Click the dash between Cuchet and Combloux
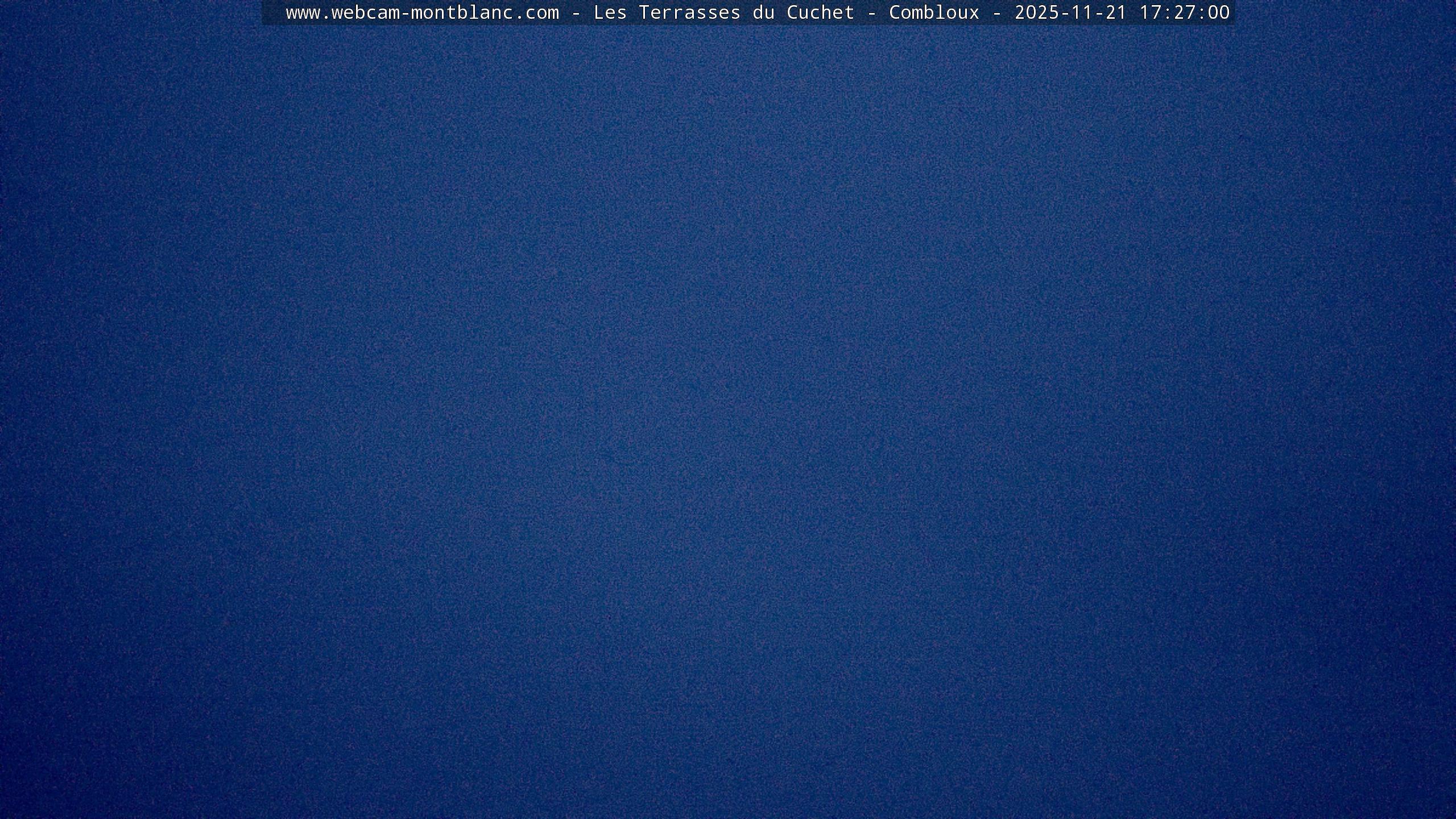The width and height of the screenshot is (1456, 819). [x=872, y=13]
